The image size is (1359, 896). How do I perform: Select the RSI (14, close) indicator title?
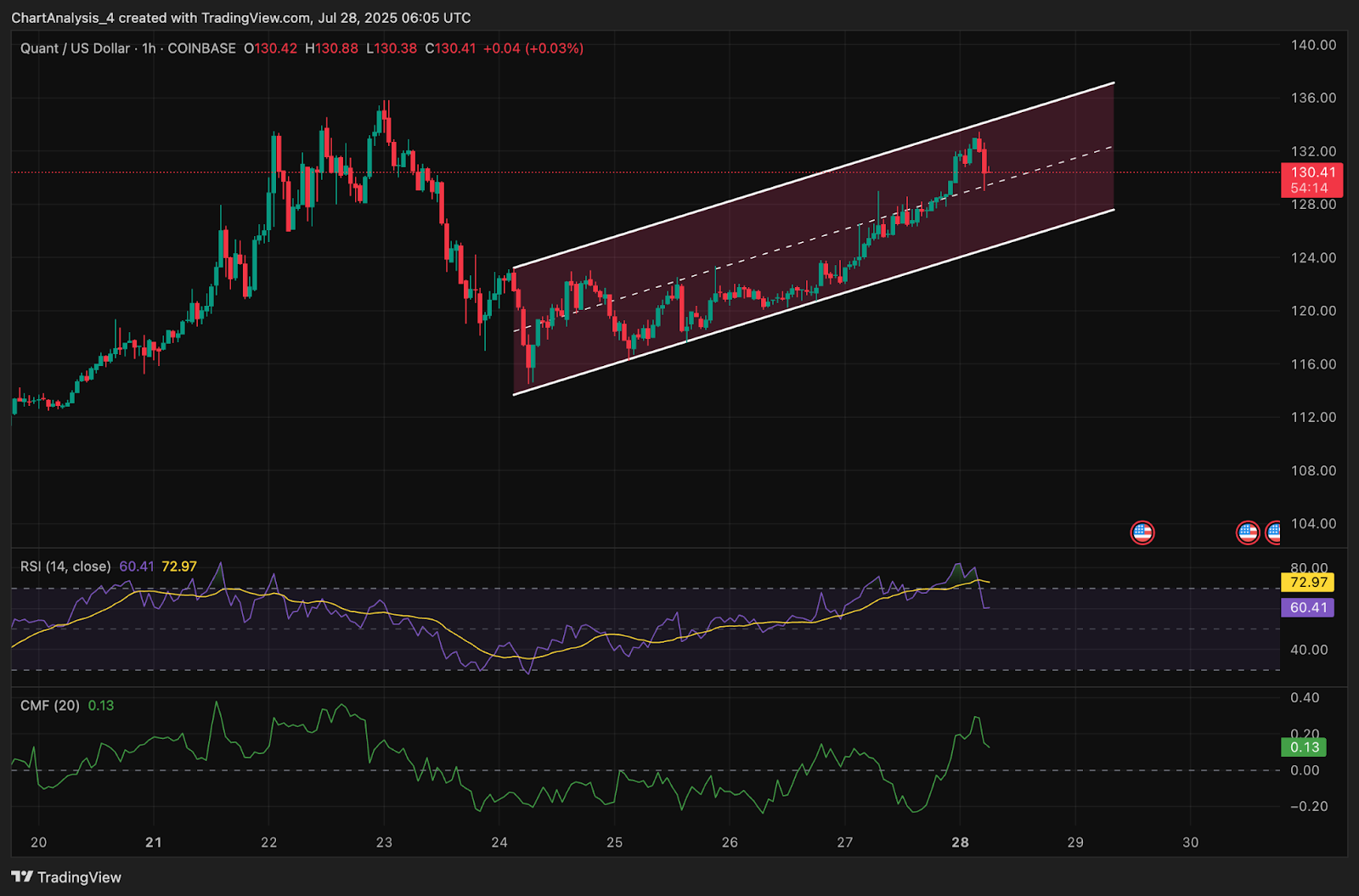[x=65, y=566]
